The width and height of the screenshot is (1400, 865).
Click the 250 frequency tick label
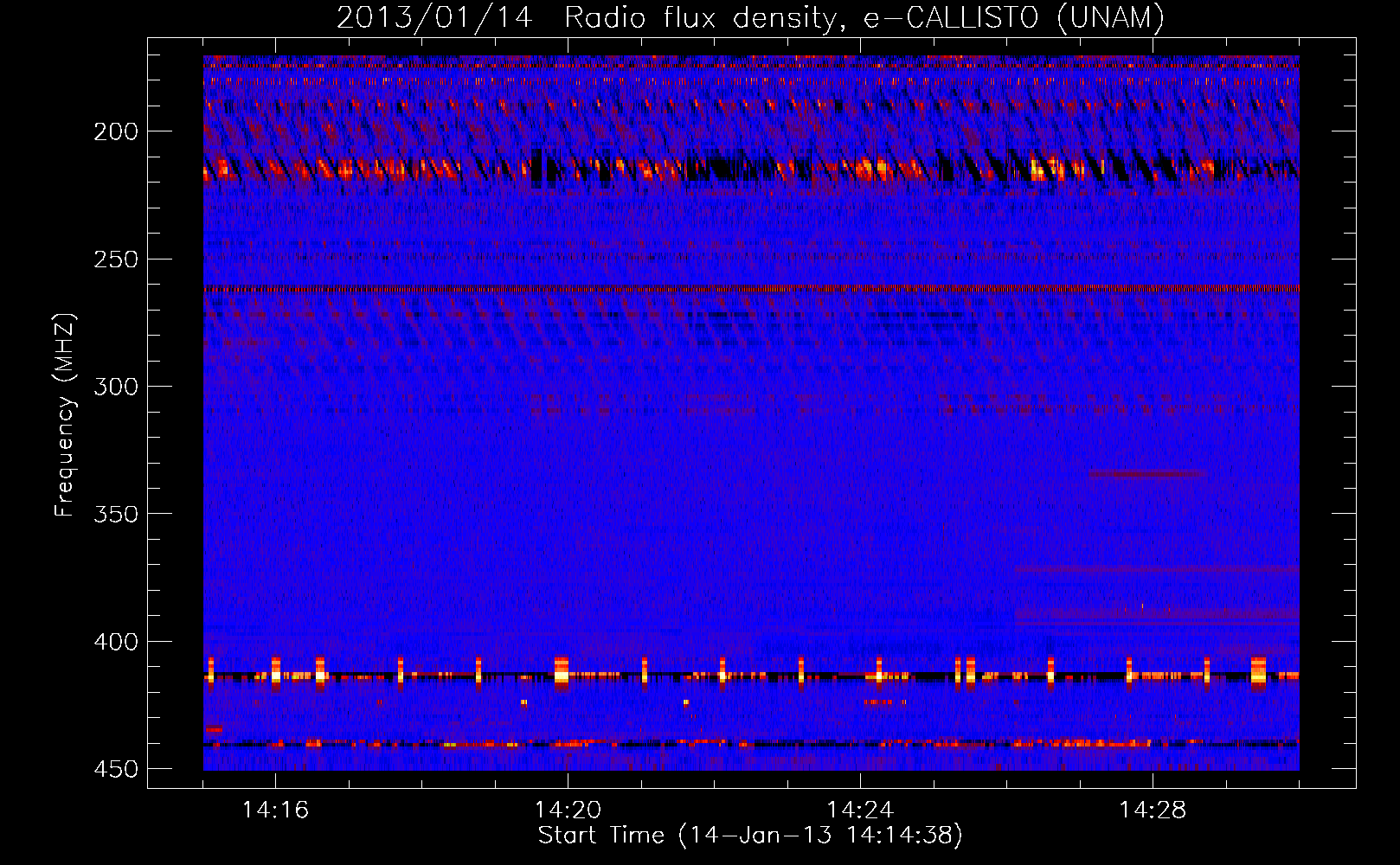pos(116,259)
